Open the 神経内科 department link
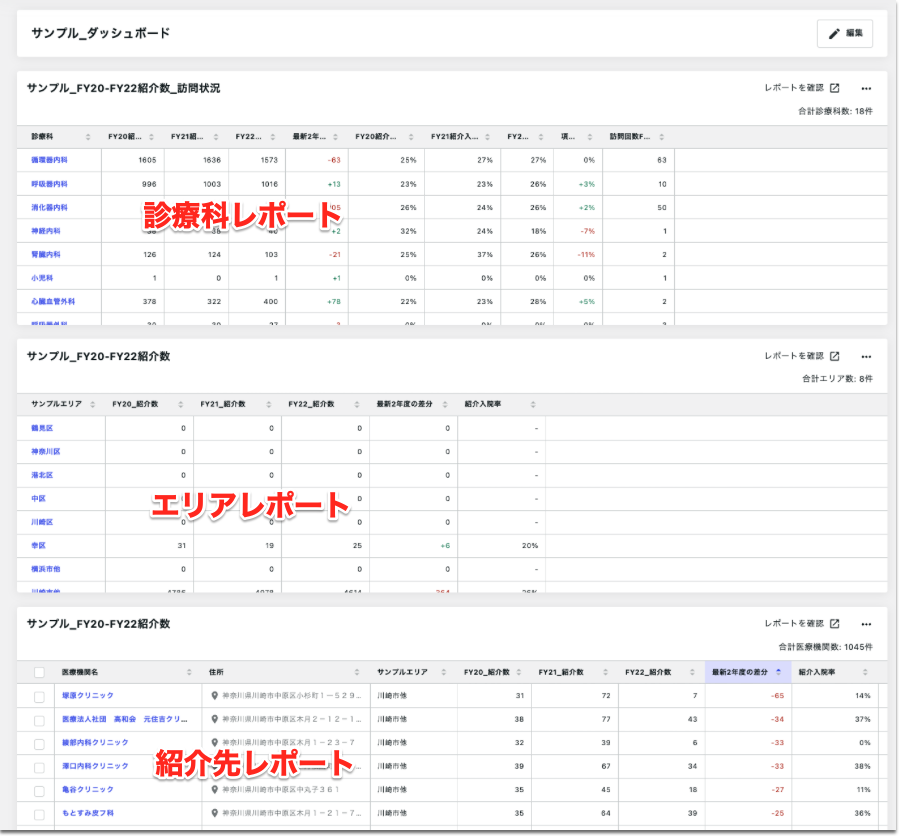Viewport: 900px width, 836px height. [46, 231]
